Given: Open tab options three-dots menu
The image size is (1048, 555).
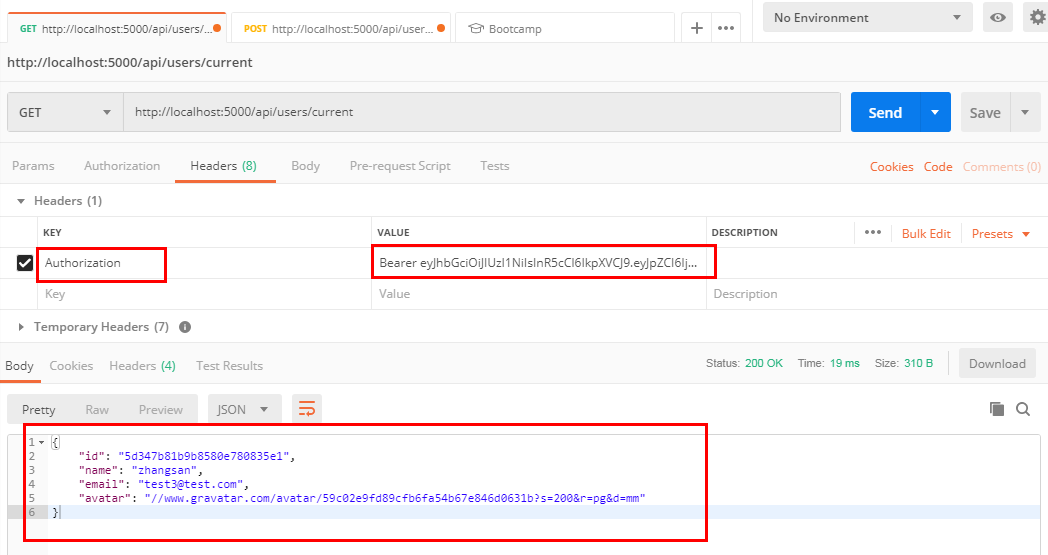Looking at the screenshot, I should point(727,28).
